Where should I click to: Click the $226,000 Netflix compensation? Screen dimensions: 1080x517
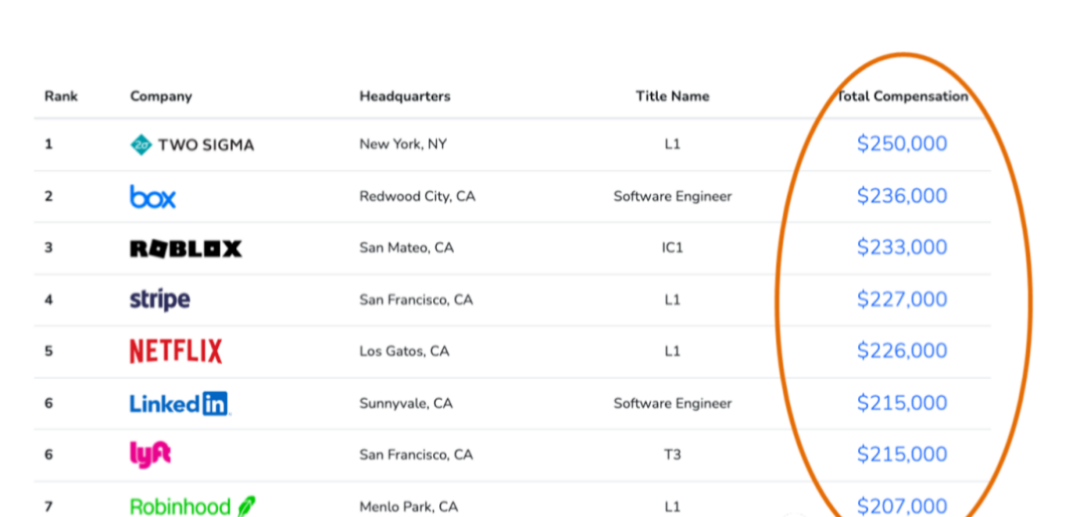click(902, 351)
